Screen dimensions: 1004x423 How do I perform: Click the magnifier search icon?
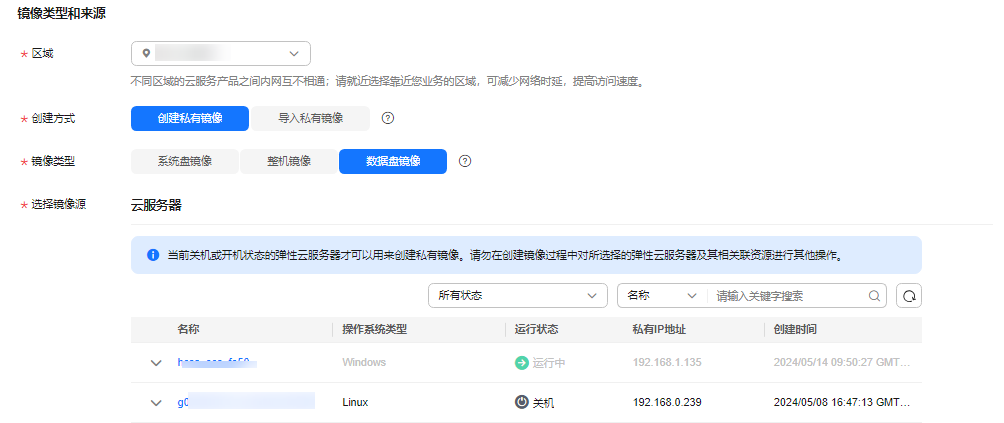click(x=874, y=296)
